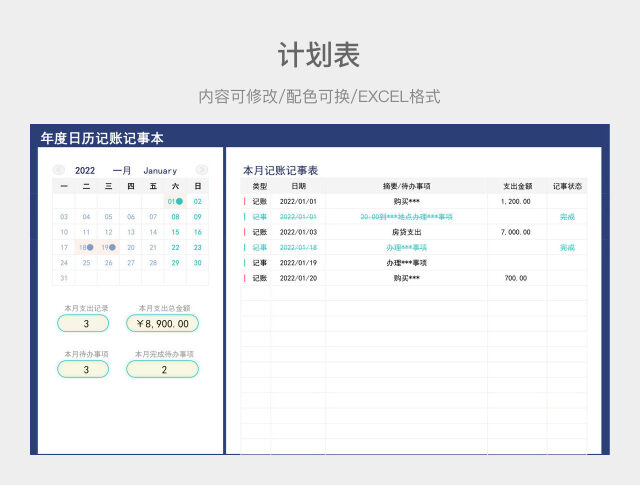Select the 本月支出总金额 box showing ￥8,900.00

tap(162, 323)
